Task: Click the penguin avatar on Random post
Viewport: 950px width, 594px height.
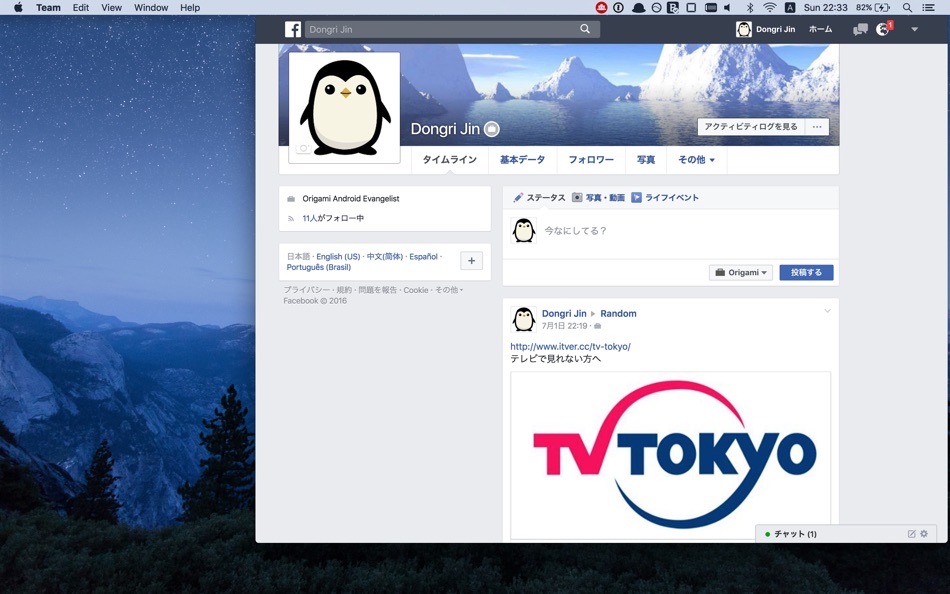Action: (x=523, y=319)
